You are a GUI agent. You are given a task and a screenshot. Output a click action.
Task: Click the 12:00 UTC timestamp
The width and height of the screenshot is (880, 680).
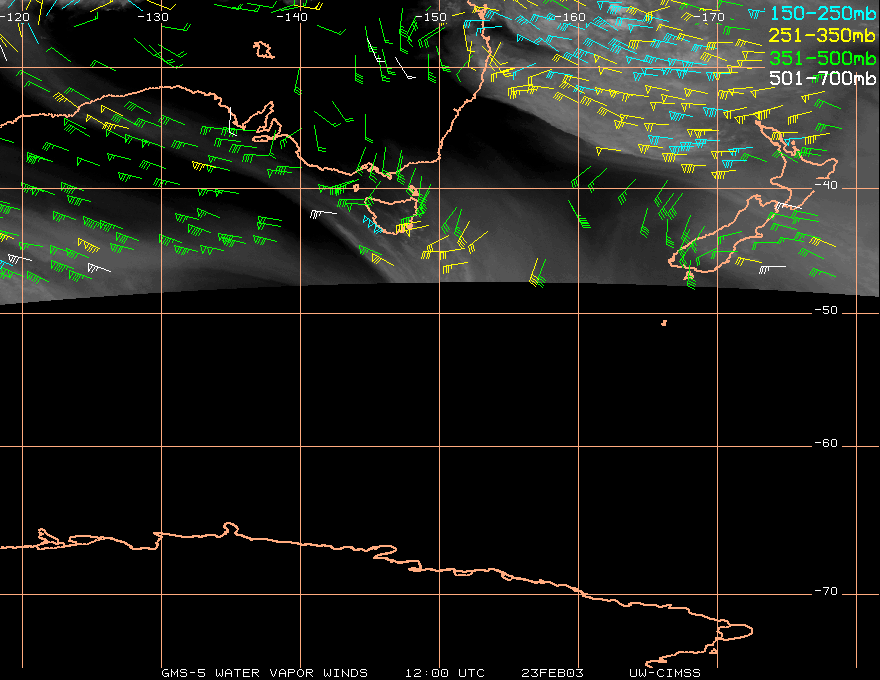click(445, 673)
